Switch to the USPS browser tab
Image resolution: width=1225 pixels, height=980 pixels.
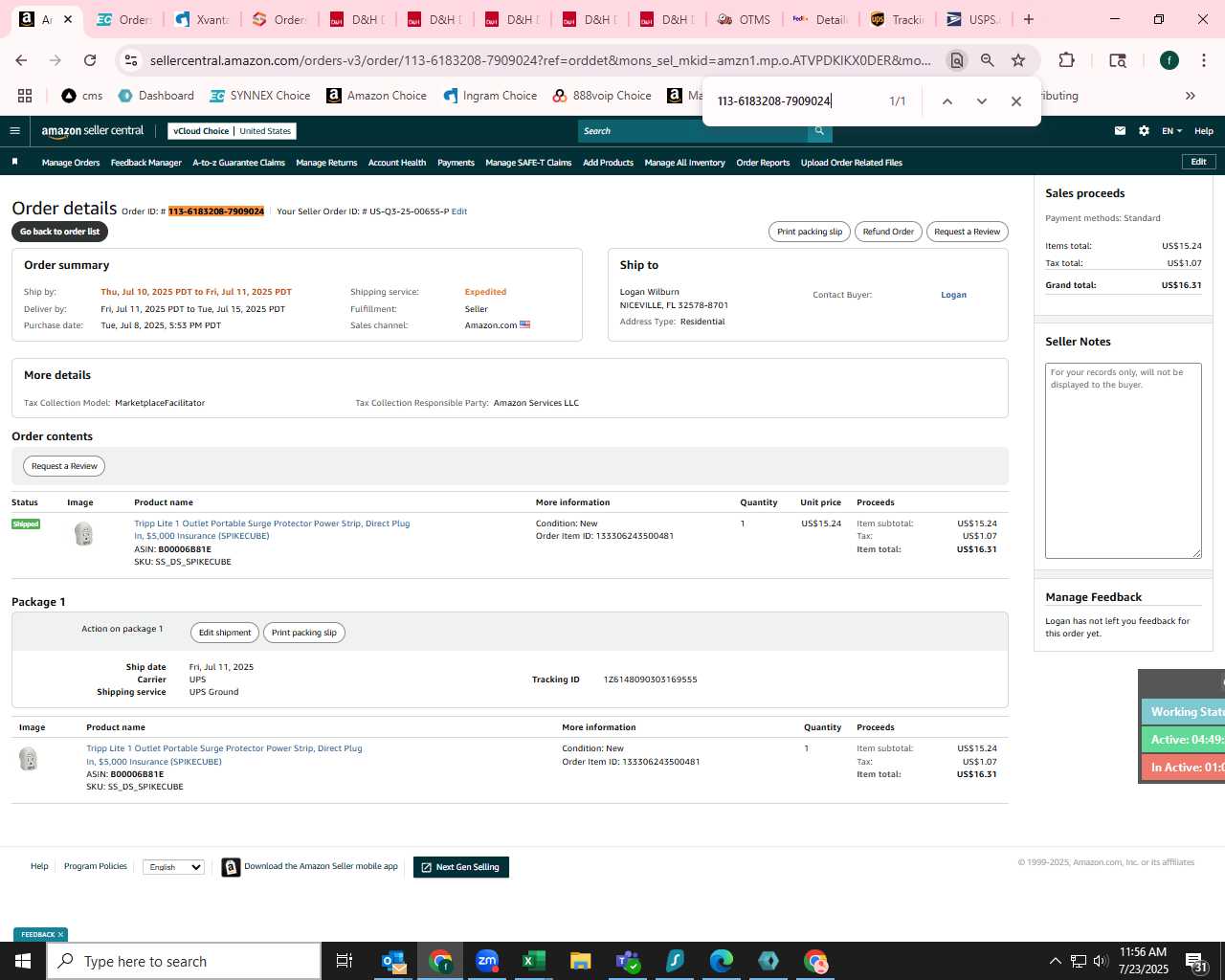972,19
